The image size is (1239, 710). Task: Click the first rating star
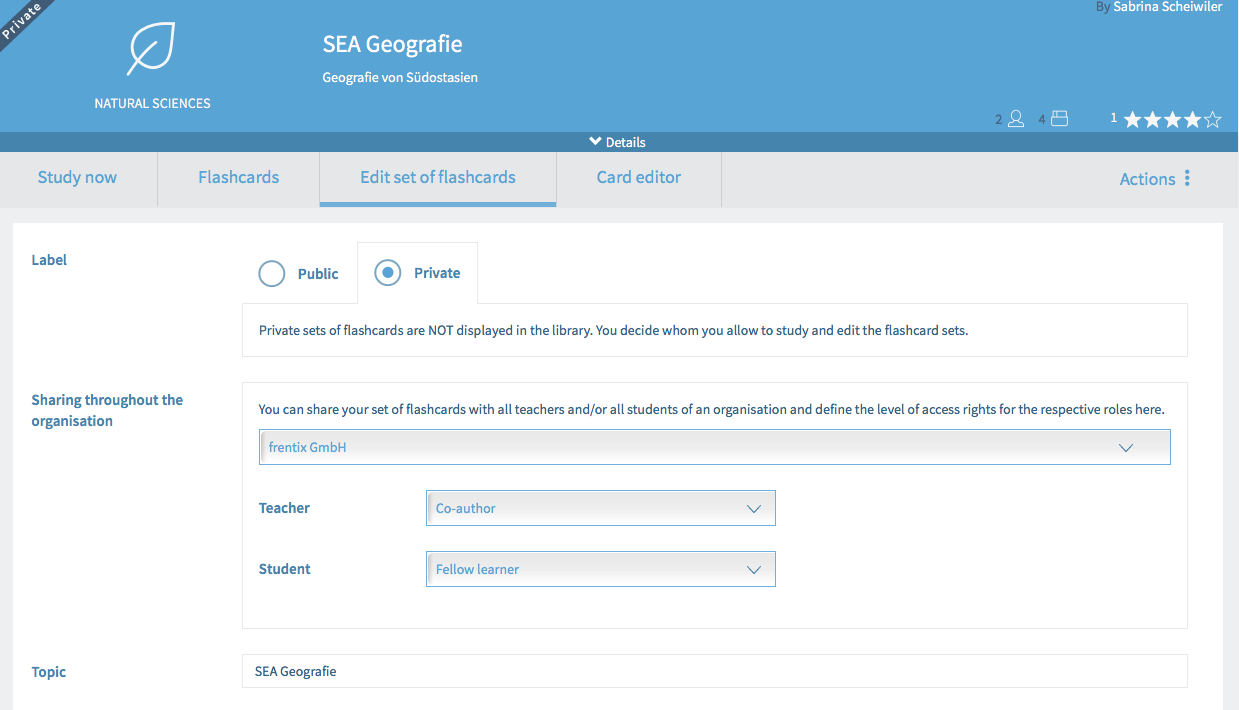click(x=1133, y=120)
